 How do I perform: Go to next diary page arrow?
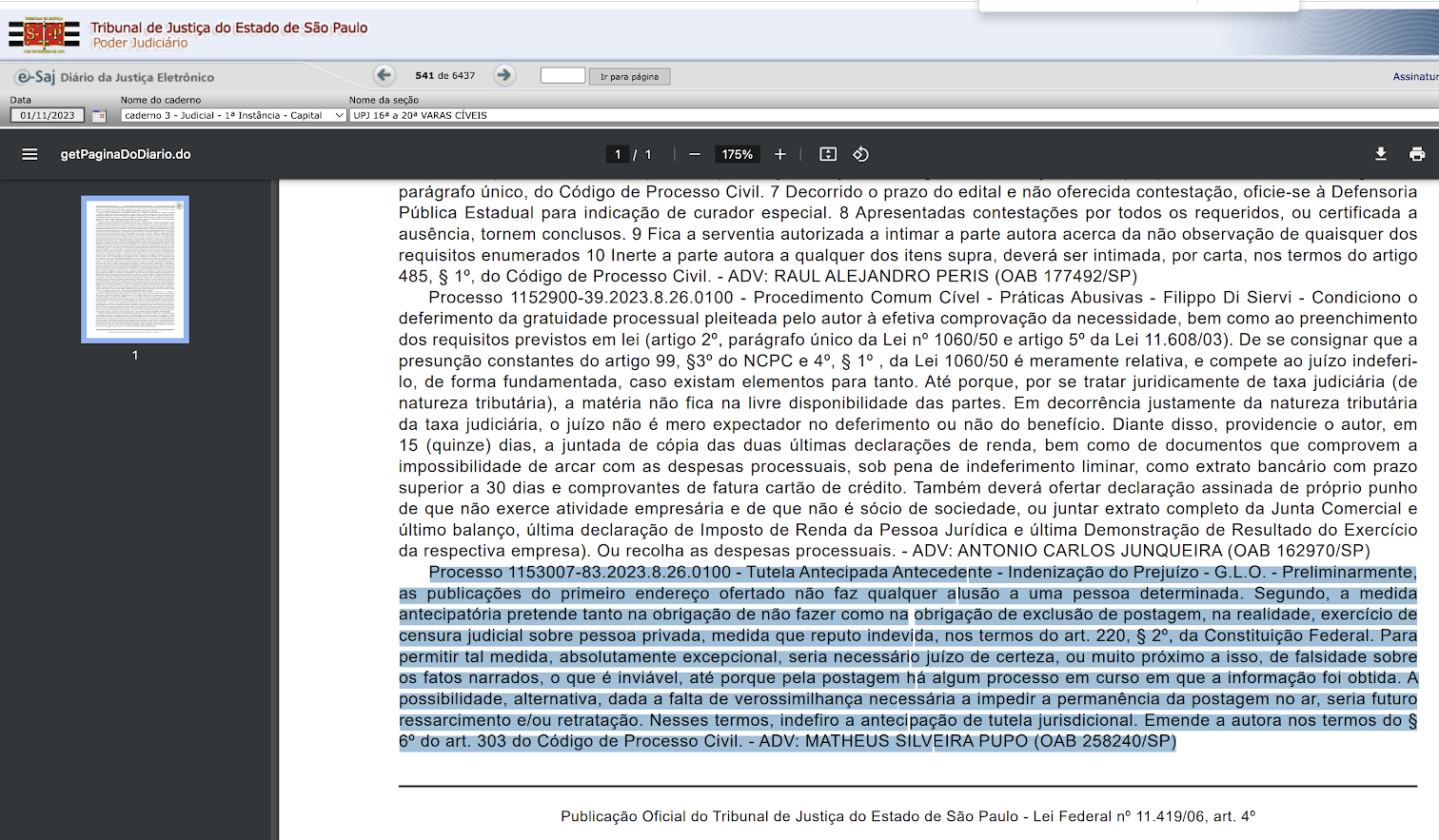click(x=504, y=75)
